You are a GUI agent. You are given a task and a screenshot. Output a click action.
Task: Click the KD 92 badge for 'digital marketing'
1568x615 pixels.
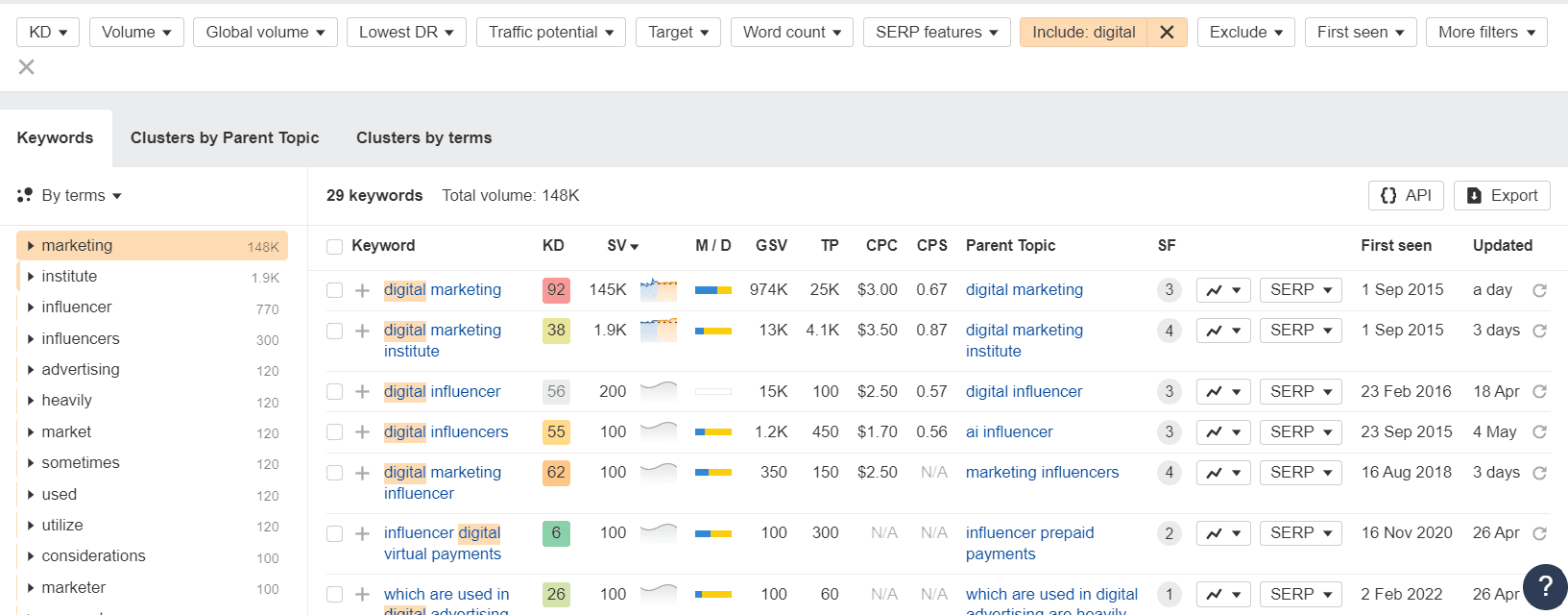556,290
